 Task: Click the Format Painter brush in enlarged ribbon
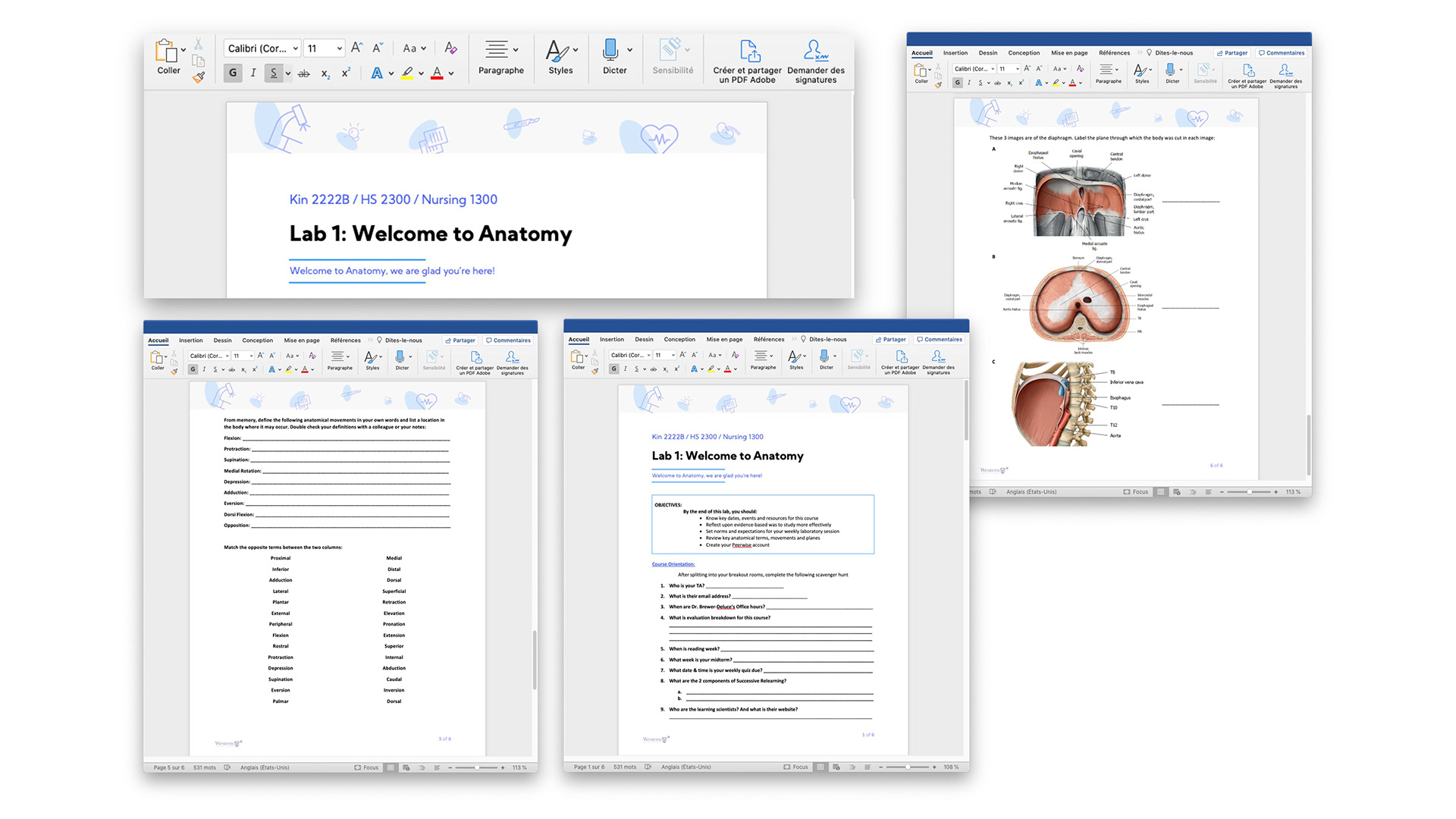pos(199,77)
